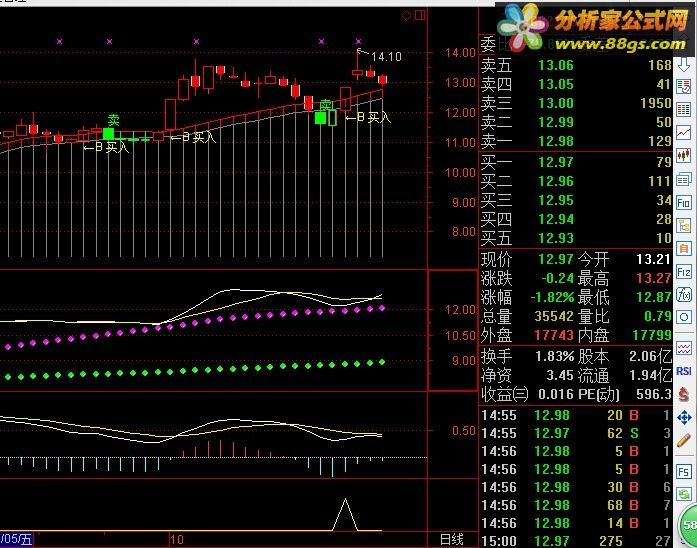Click the 10 month marker on time axis
This screenshot has height=548, width=697.
177,540
